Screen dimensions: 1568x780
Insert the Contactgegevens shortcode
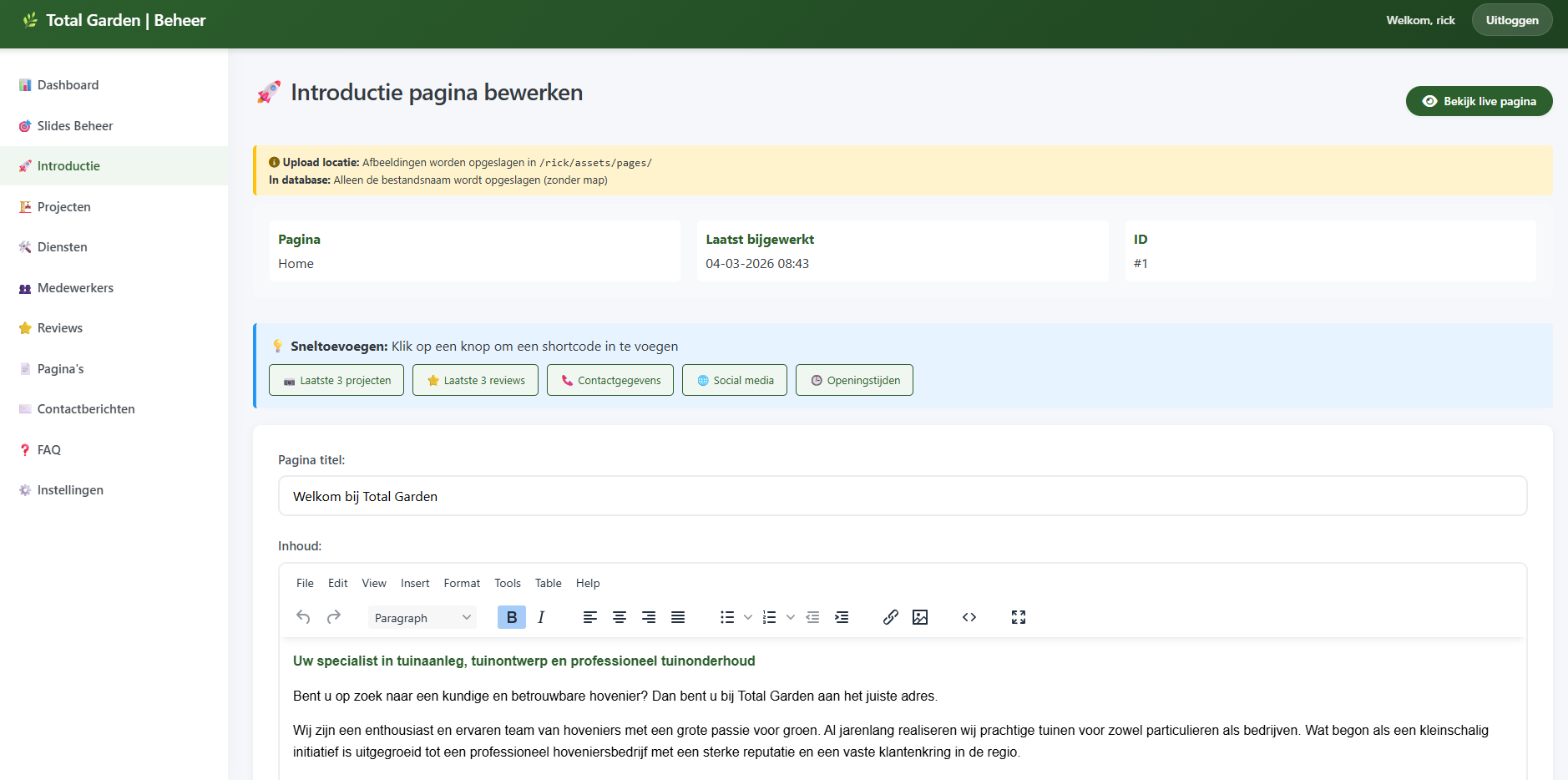610,380
